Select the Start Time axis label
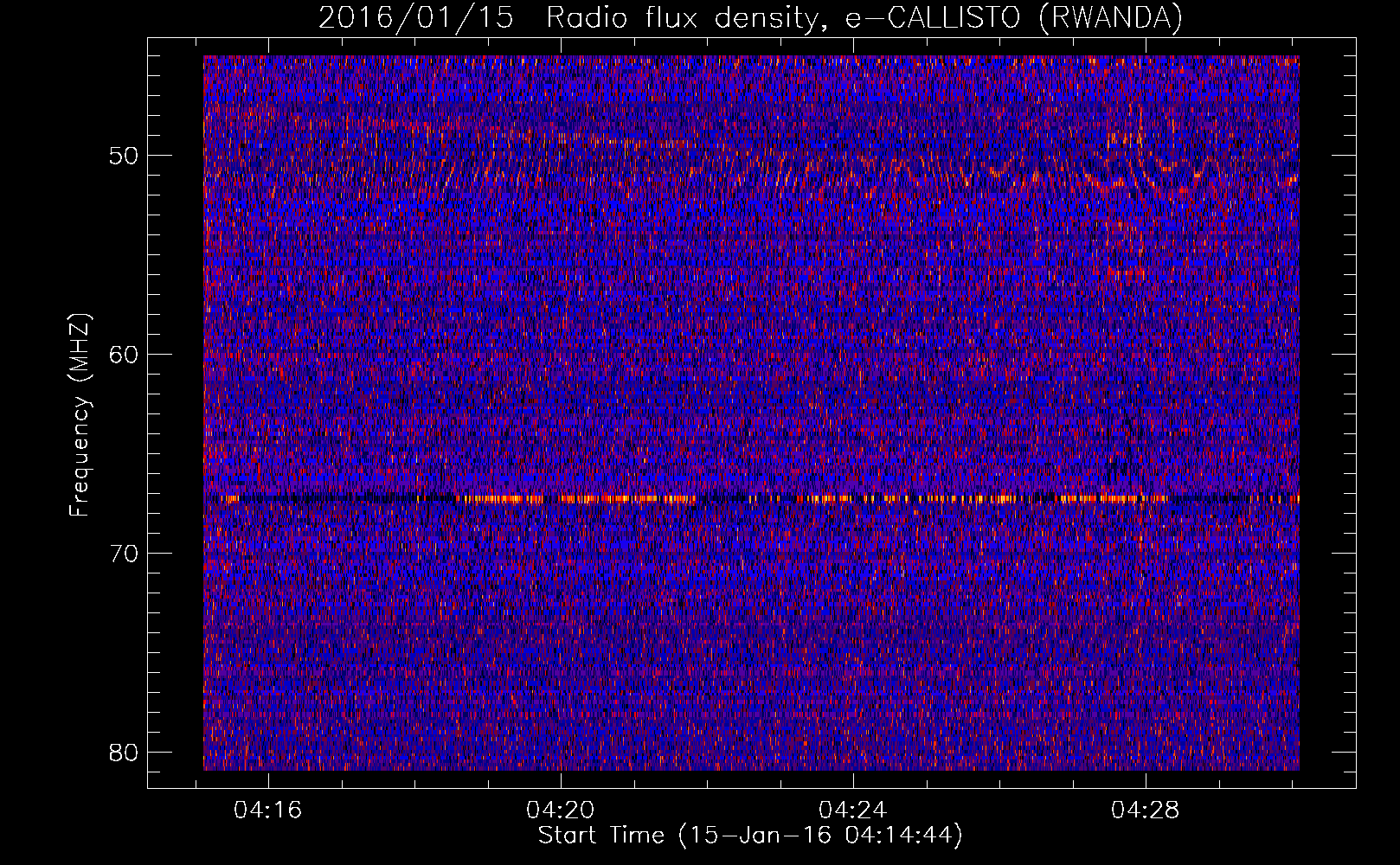The image size is (1400, 865). (x=750, y=836)
